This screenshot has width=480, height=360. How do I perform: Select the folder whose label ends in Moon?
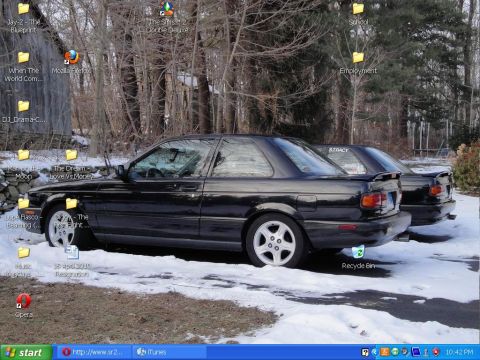23,155
